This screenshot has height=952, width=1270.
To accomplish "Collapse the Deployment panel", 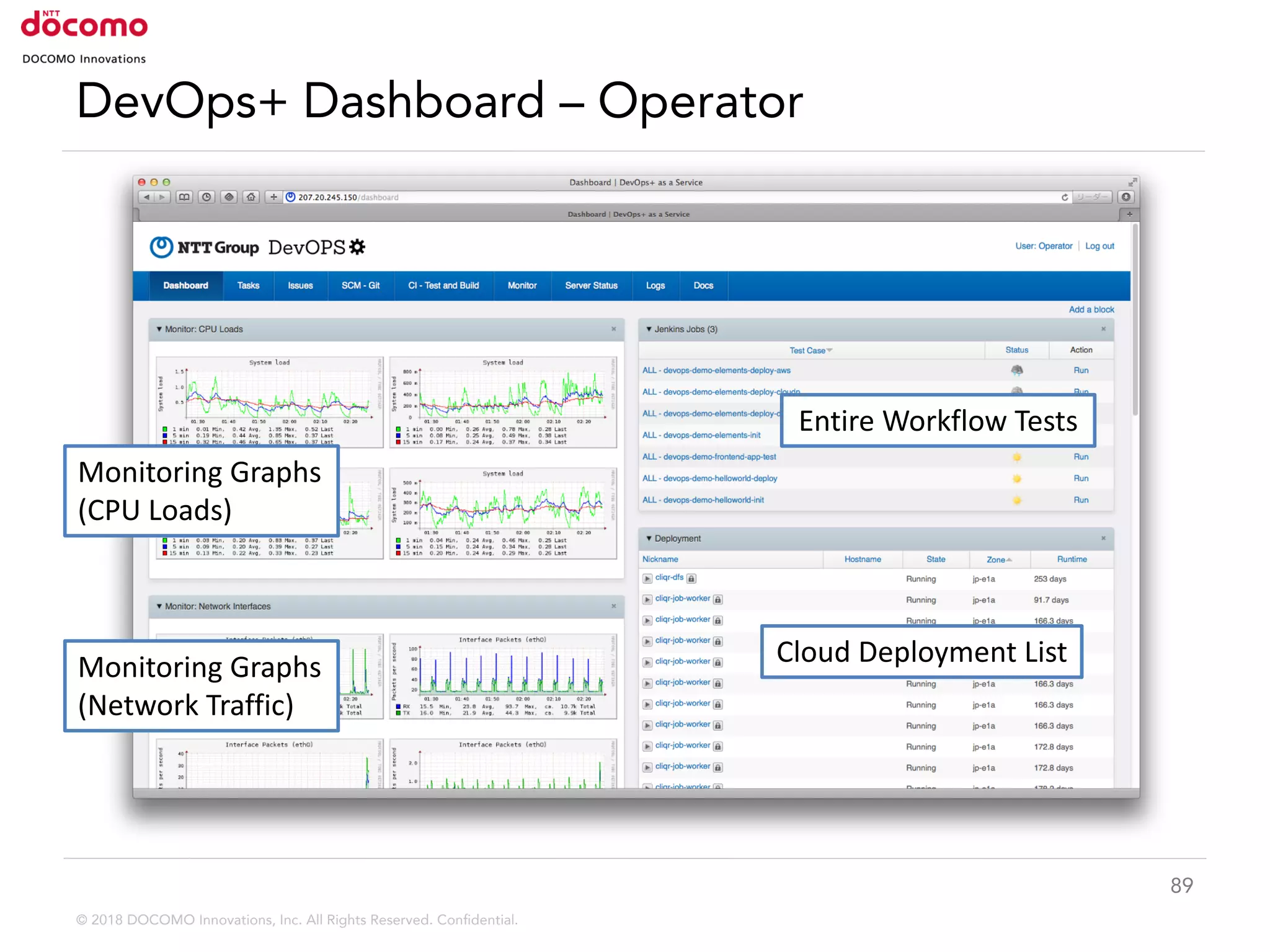I will click(x=649, y=539).
